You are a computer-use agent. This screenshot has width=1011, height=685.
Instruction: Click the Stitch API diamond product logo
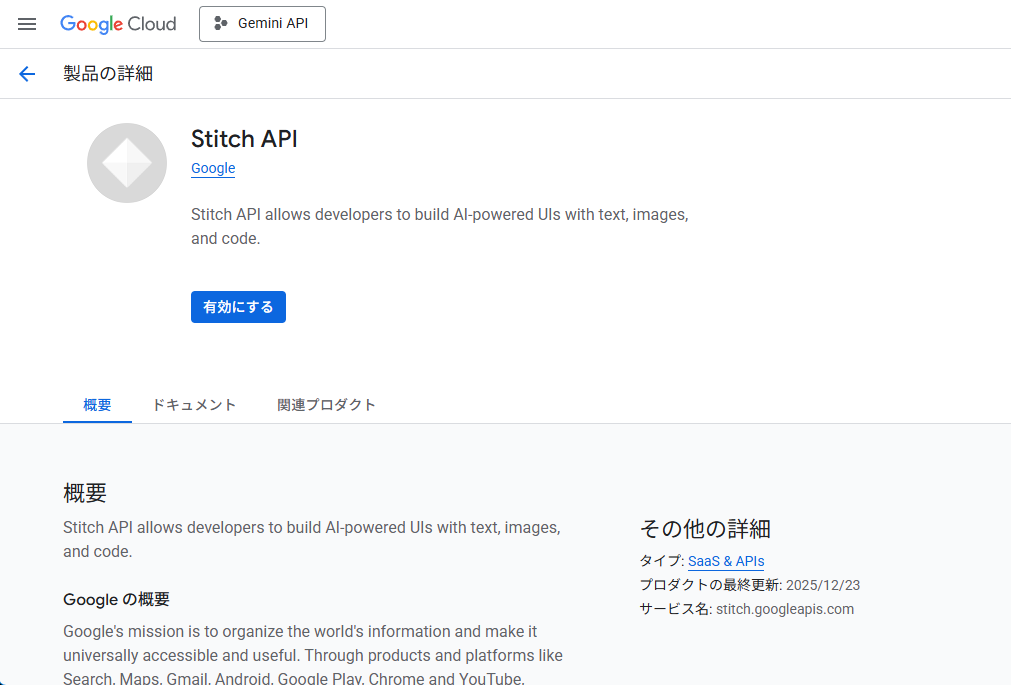127,163
